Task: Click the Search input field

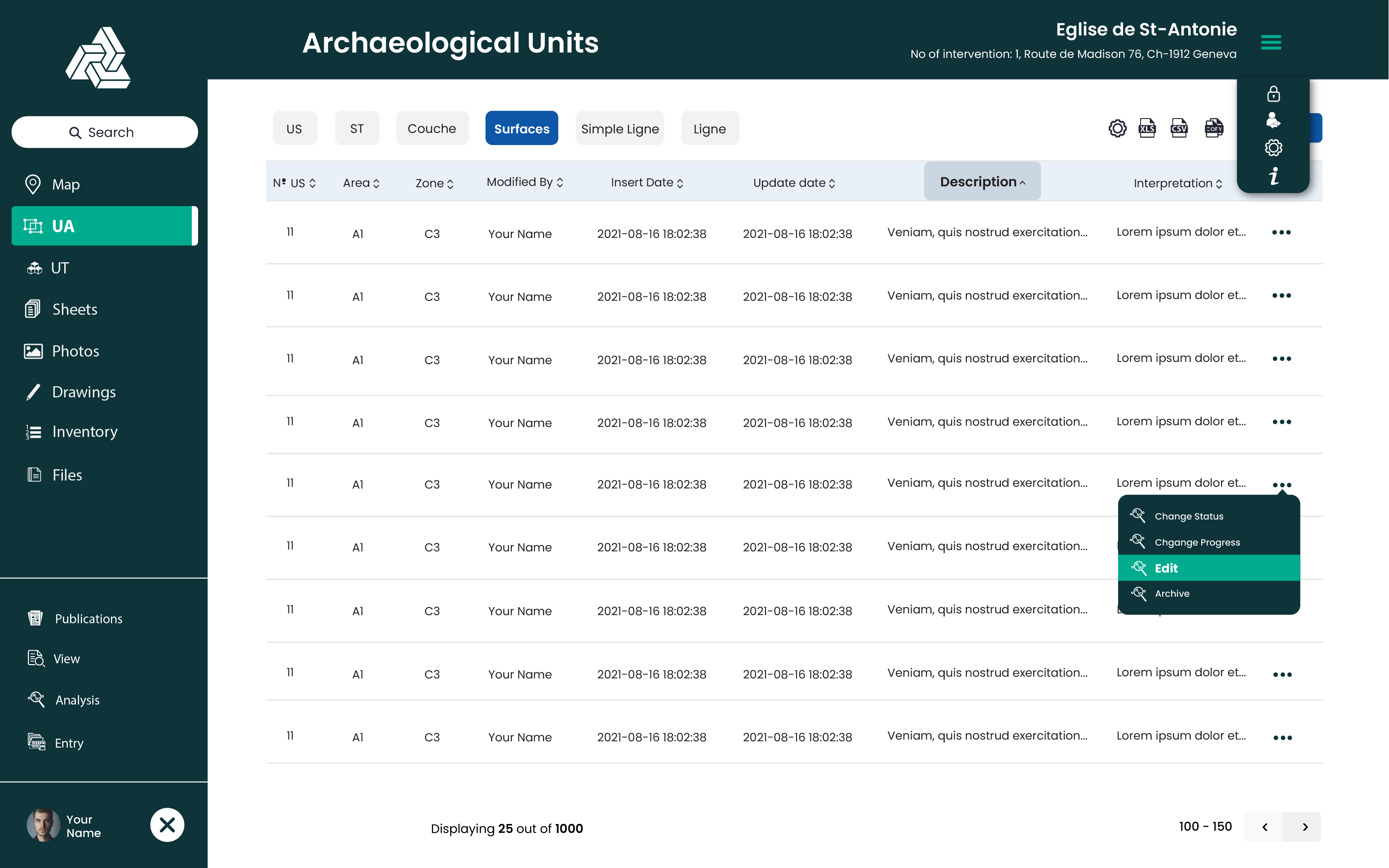Action: (x=105, y=132)
